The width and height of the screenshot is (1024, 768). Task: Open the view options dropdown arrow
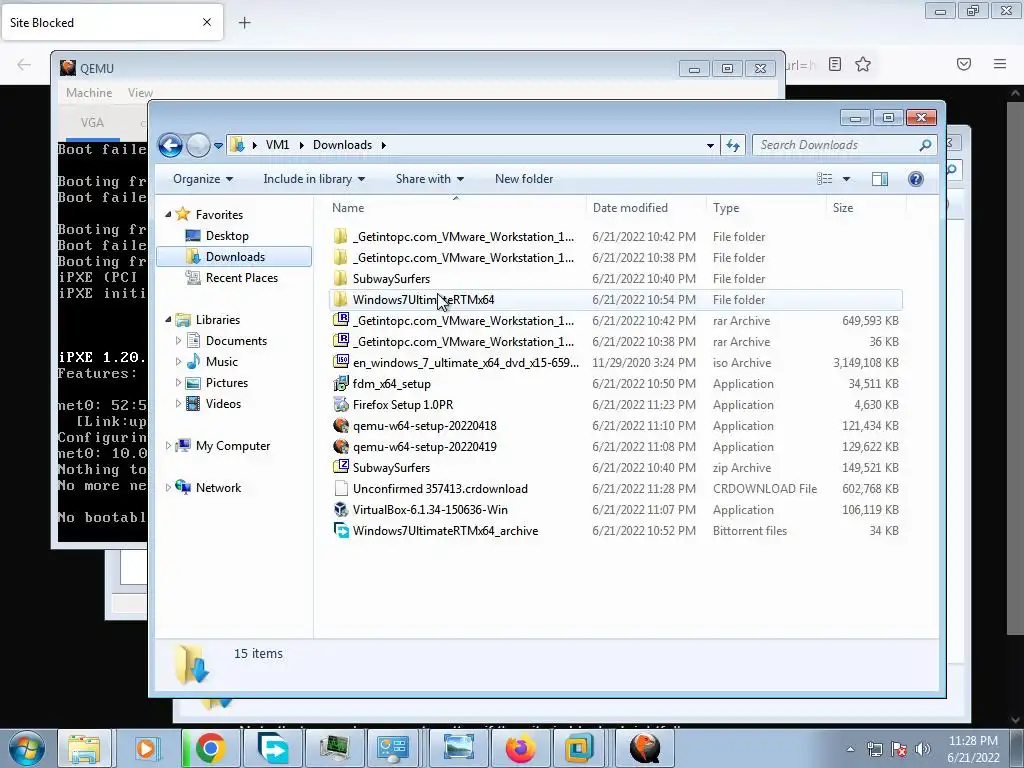(x=846, y=179)
